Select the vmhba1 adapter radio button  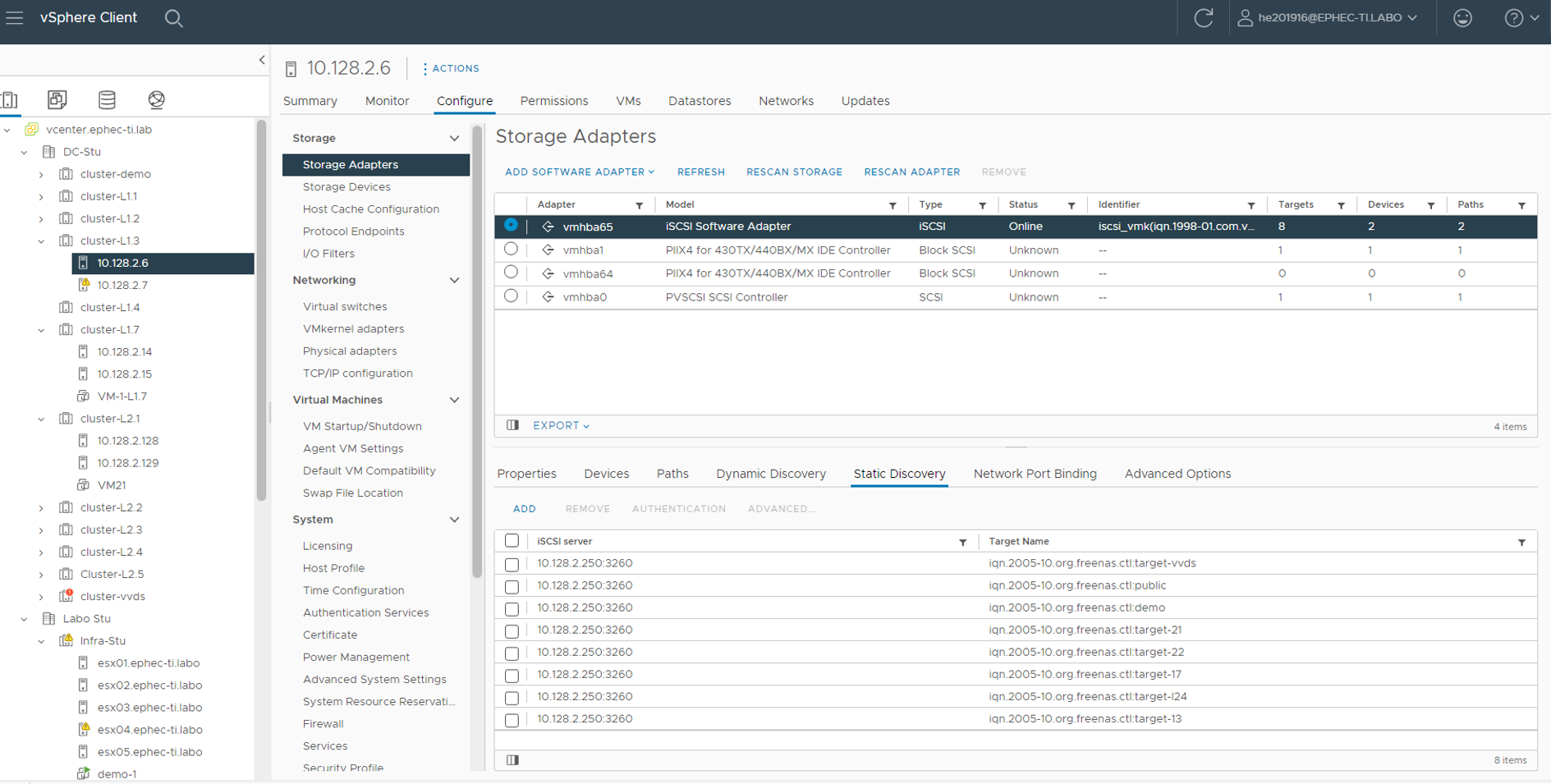pyautogui.click(x=511, y=249)
